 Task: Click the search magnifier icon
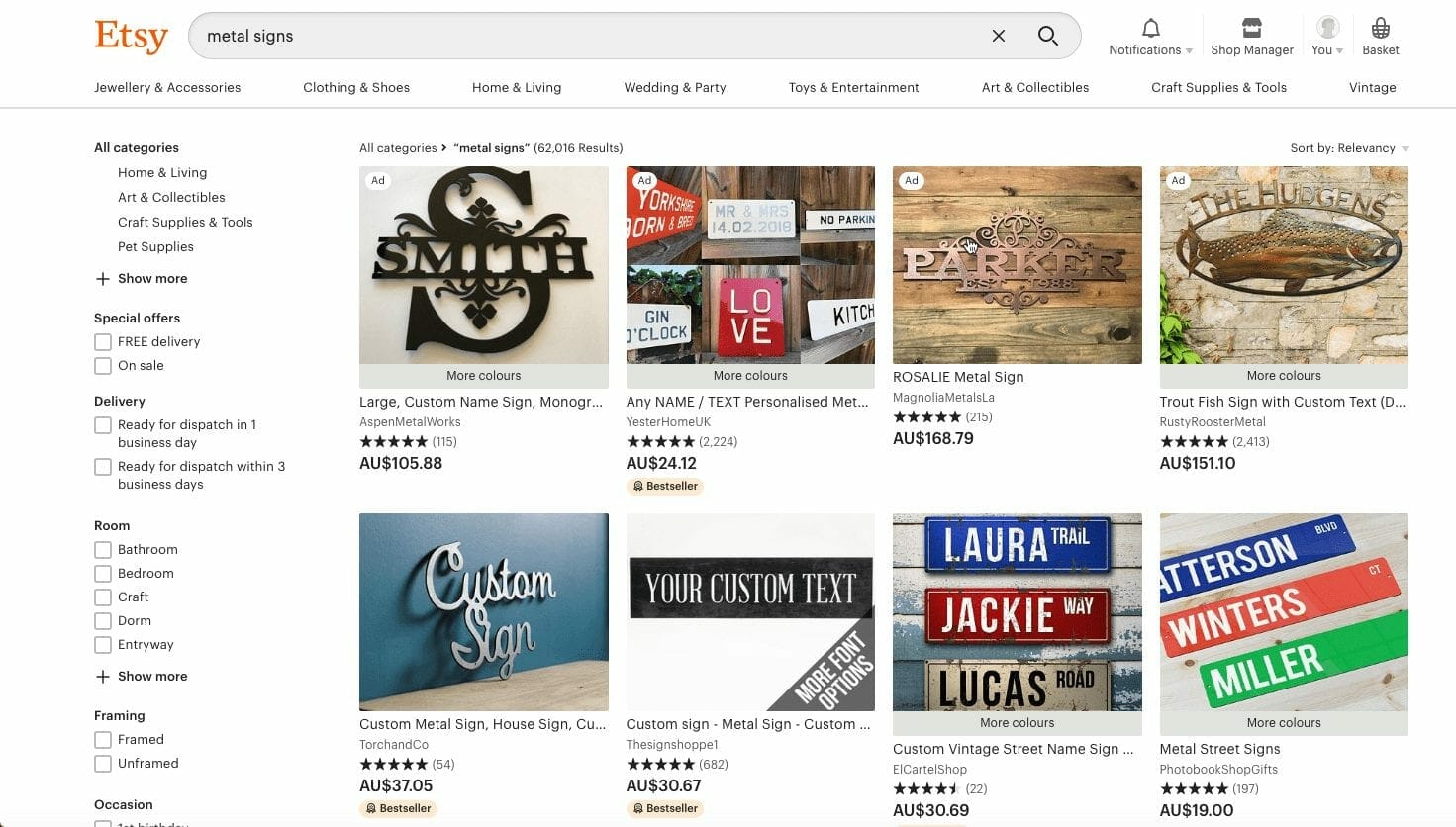click(x=1047, y=36)
